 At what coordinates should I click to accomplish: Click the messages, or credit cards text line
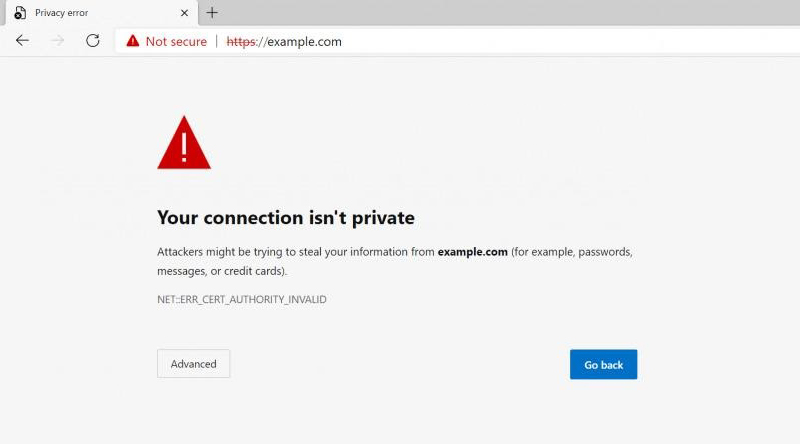pyautogui.click(x=222, y=271)
